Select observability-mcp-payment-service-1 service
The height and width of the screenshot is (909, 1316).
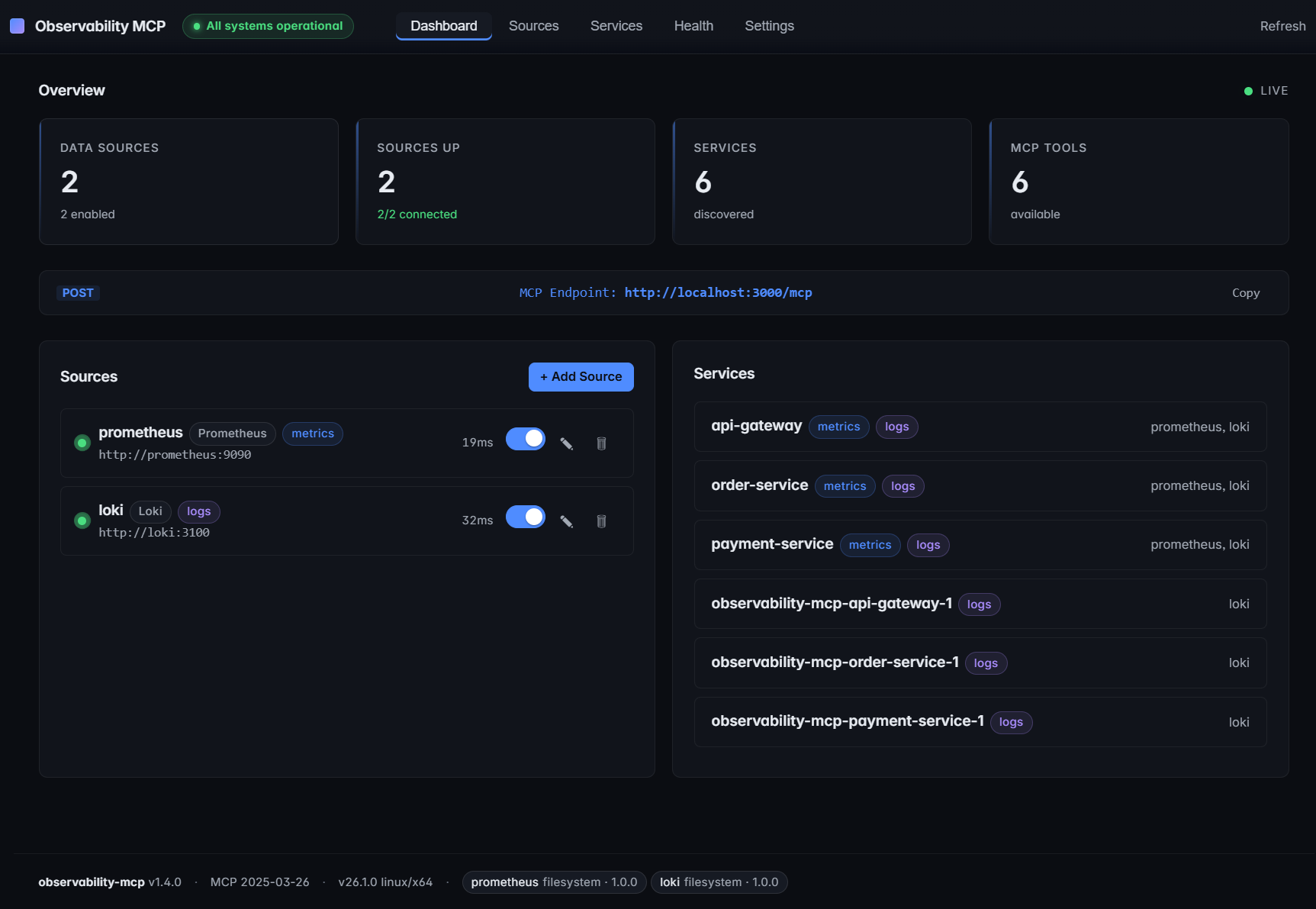tap(980, 722)
